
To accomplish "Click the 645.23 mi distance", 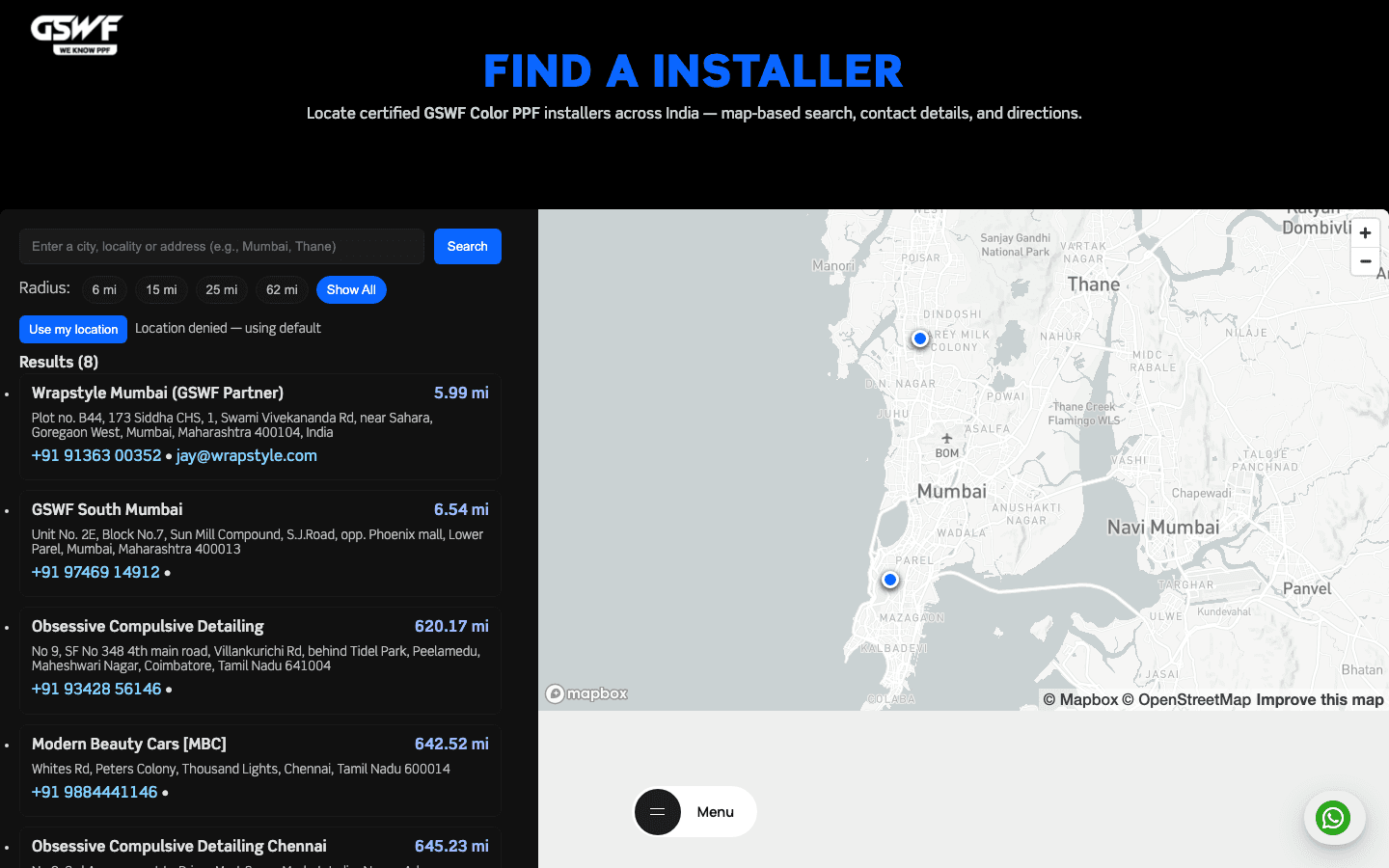I will [x=451, y=846].
